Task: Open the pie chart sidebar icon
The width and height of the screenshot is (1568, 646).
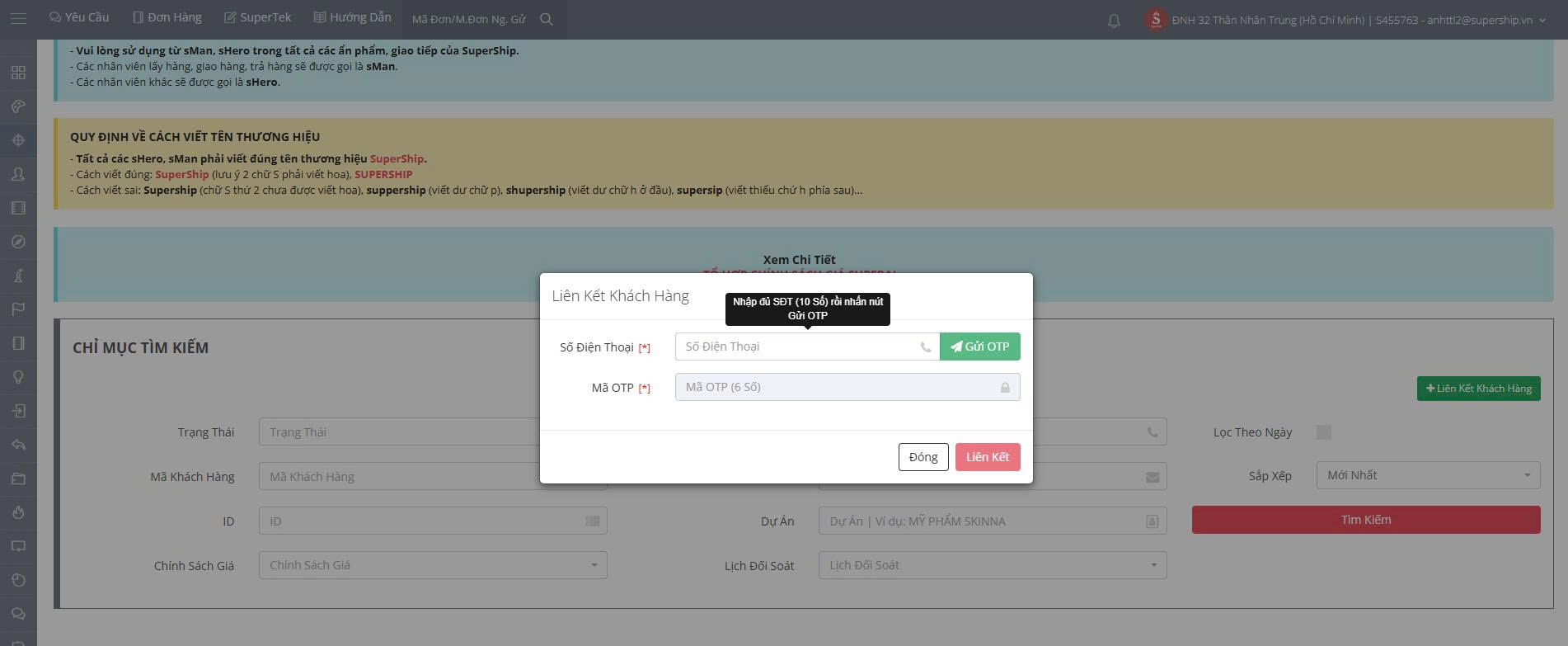Action: point(18,580)
